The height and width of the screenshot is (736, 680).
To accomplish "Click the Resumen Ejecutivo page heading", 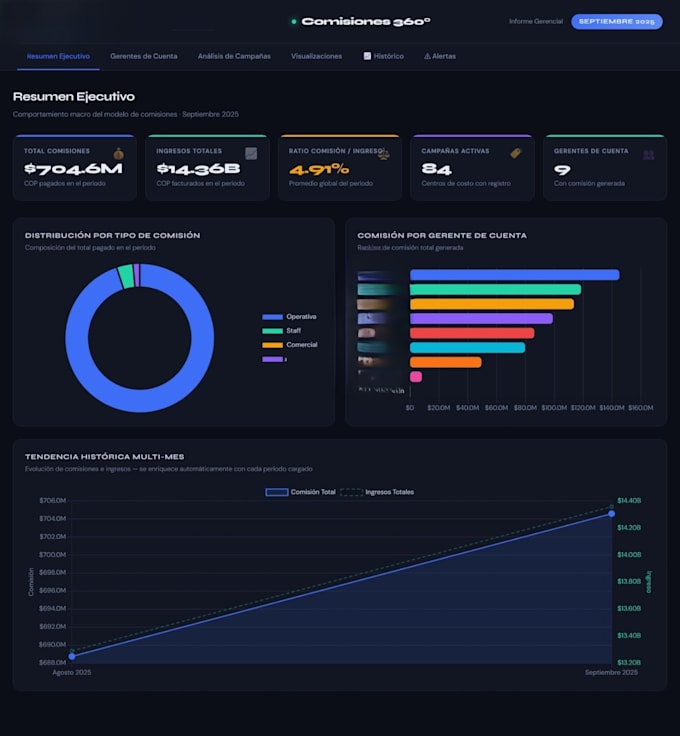I will (x=74, y=97).
